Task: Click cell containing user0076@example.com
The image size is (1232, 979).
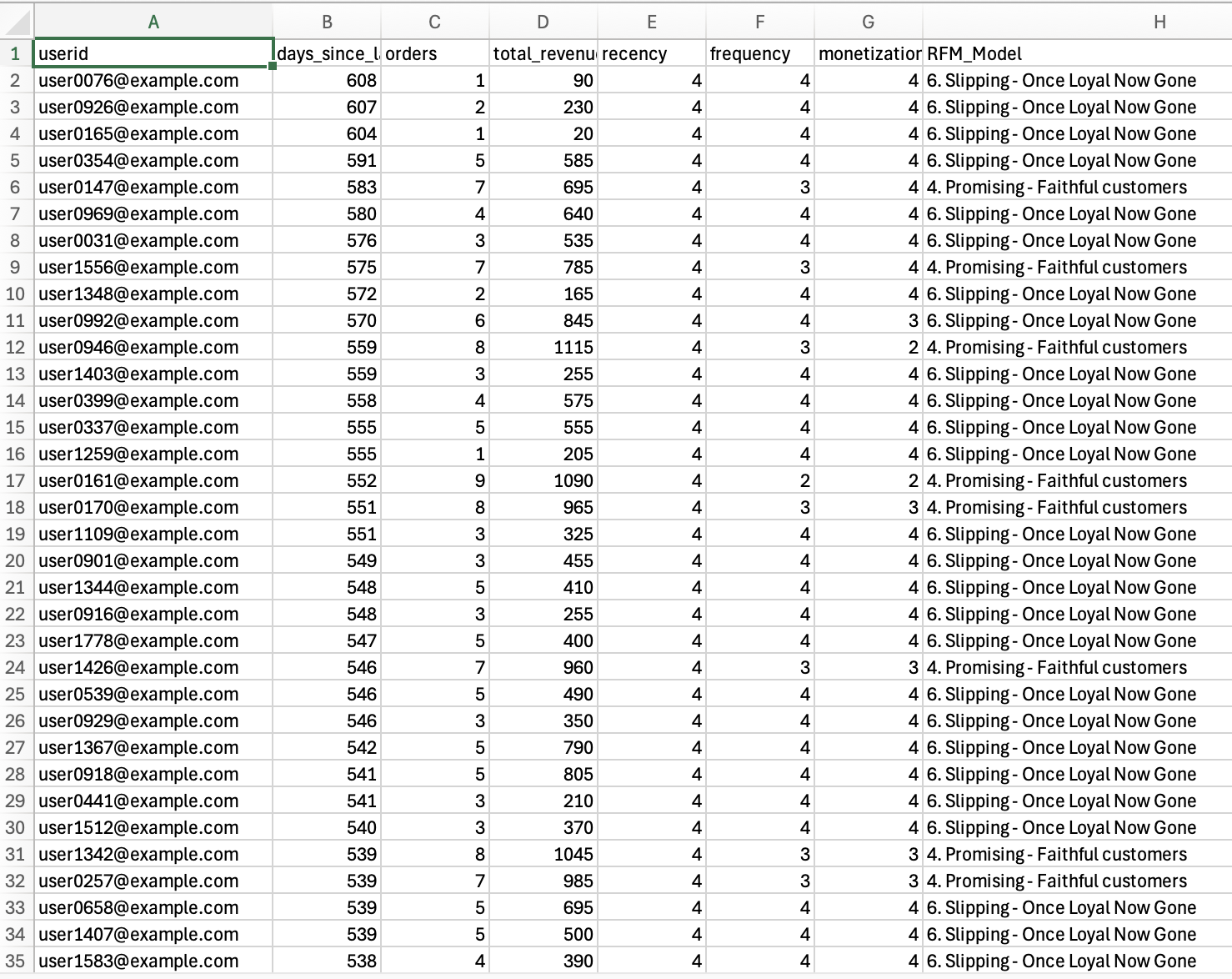Action: pyautogui.click(x=153, y=81)
